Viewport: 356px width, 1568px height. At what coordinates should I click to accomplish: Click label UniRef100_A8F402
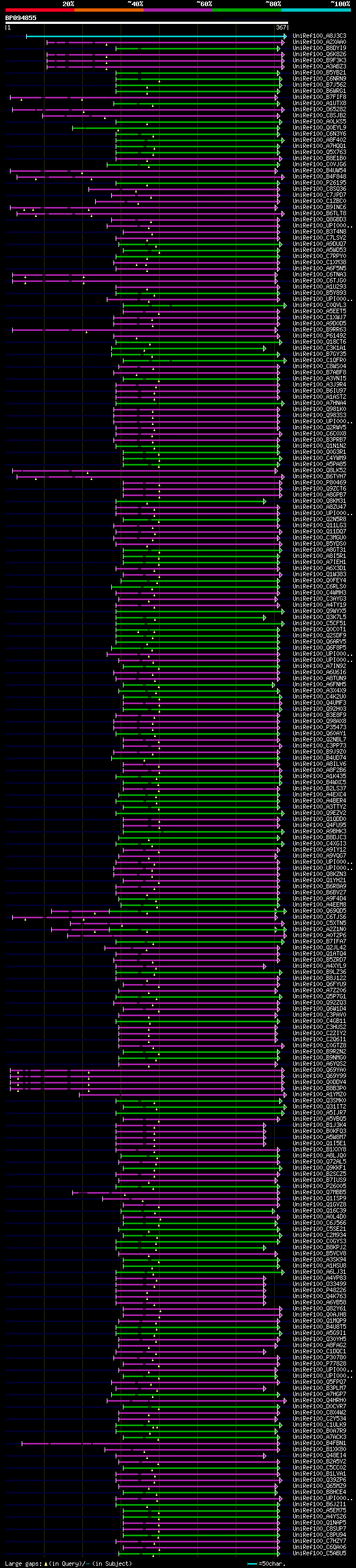click(x=319, y=140)
